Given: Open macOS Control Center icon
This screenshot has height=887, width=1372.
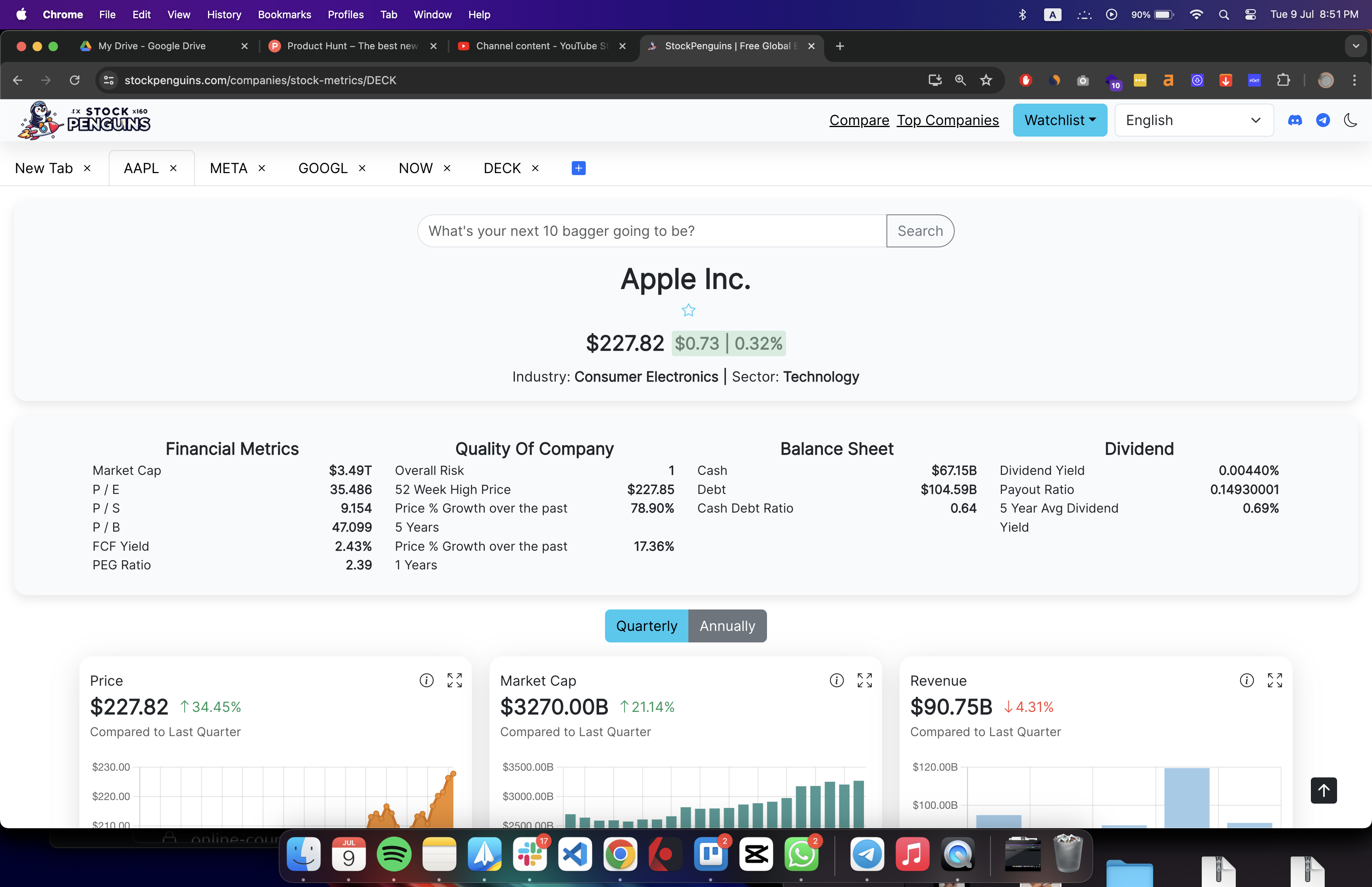Looking at the screenshot, I should pyautogui.click(x=1250, y=14).
